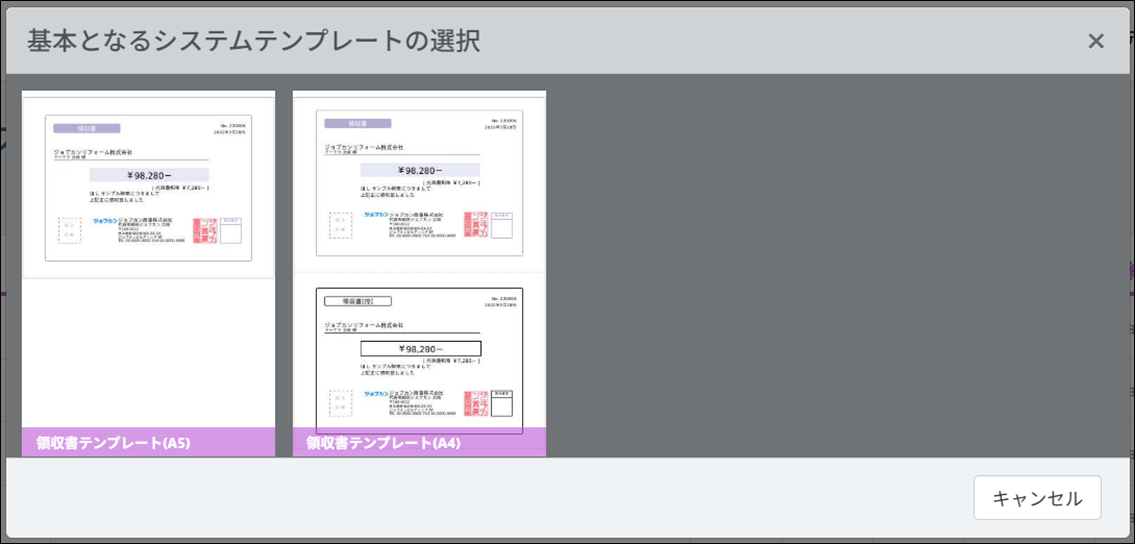Click the blue ジョブカン logo in A5 preview
The image size is (1135, 544).
pos(104,219)
